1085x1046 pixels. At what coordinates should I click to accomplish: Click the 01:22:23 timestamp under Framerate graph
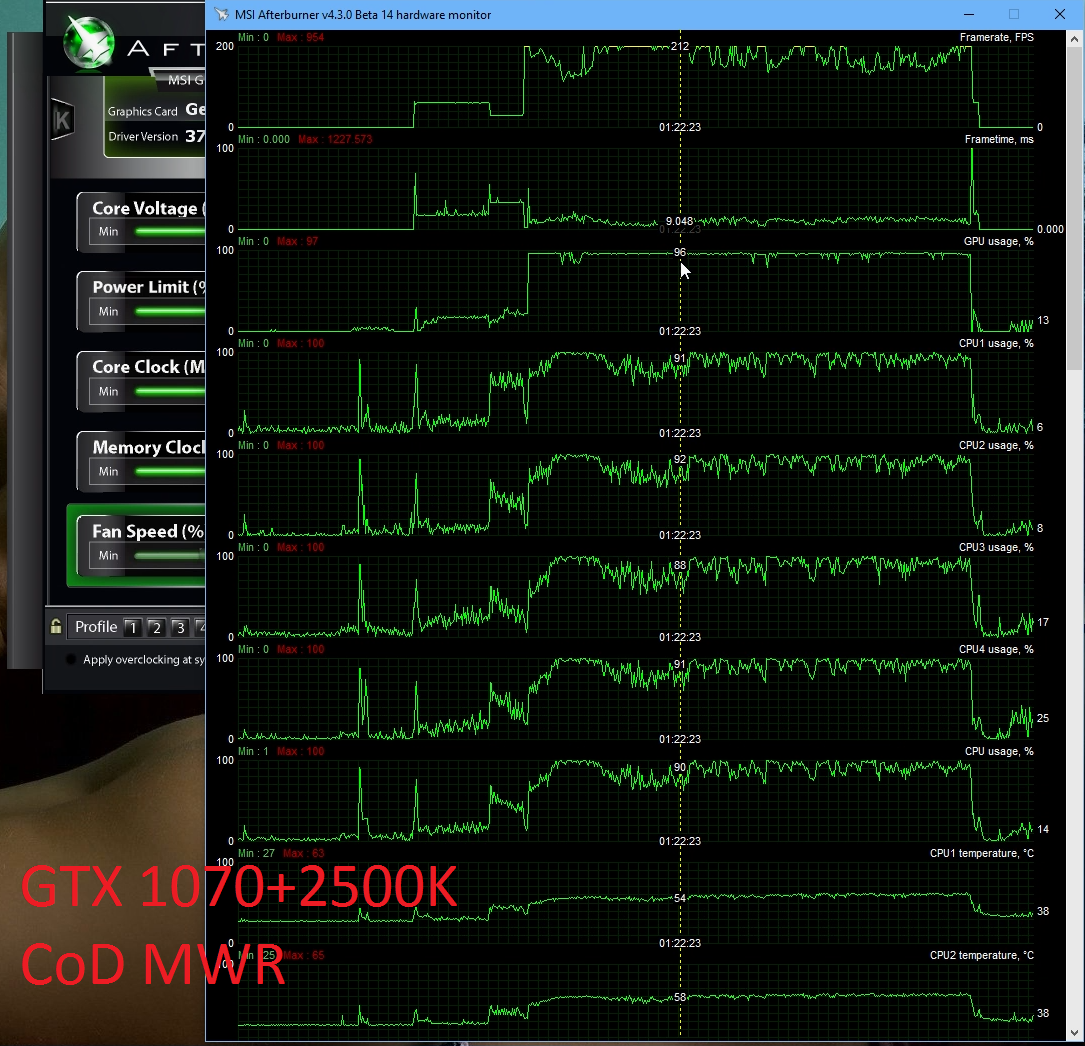point(680,127)
